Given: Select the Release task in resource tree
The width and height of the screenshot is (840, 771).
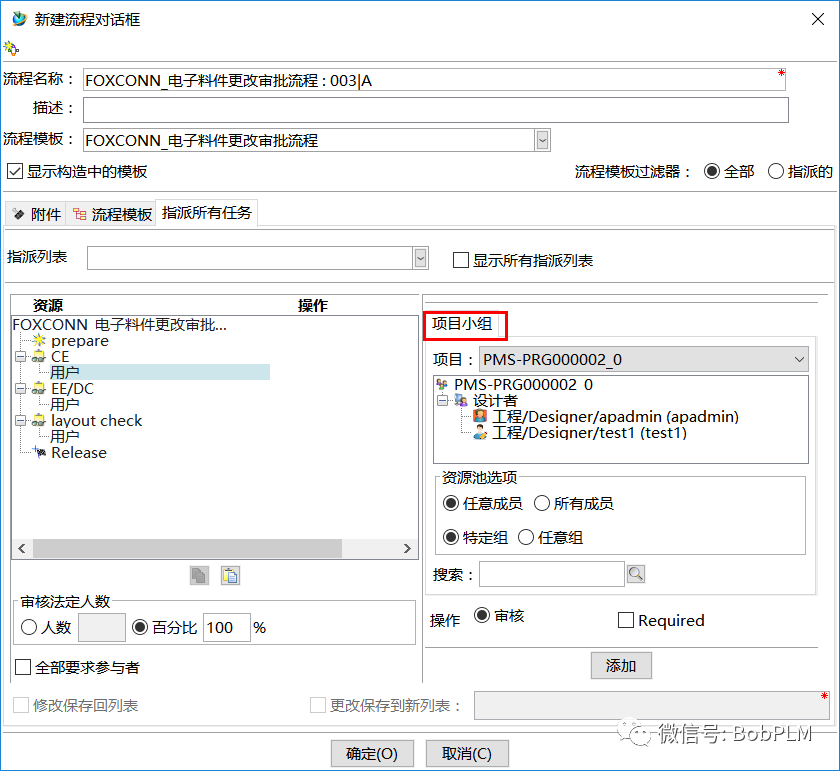Looking at the screenshot, I should 79,452.
